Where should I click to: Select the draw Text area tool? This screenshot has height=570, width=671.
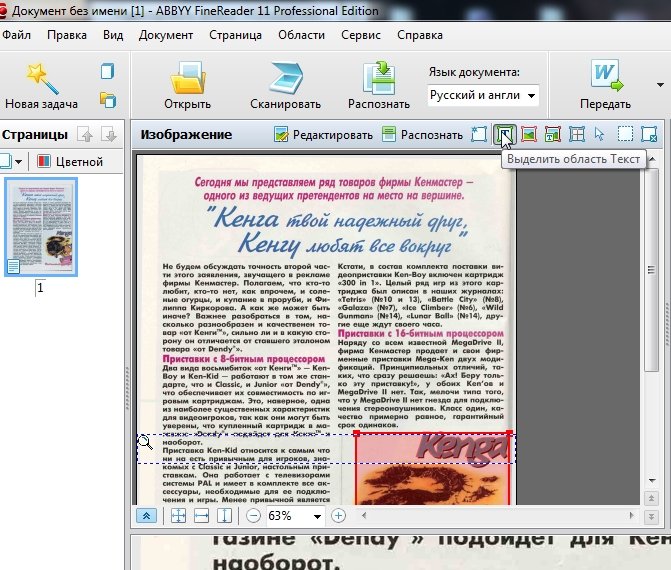point(506,134)
